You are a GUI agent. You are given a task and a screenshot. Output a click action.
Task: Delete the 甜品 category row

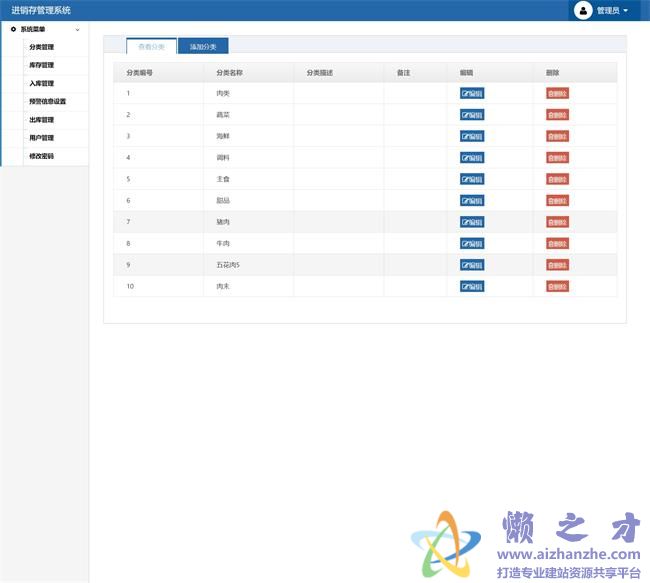point(557,200)
